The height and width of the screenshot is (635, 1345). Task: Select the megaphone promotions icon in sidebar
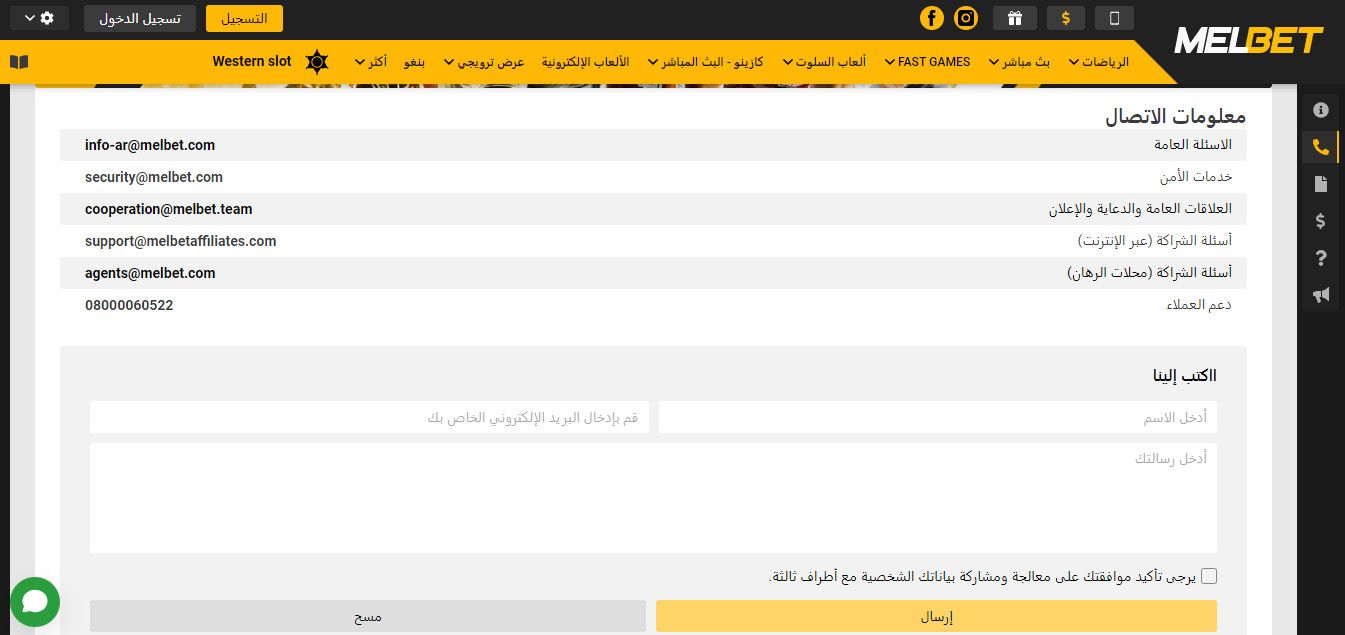(1320, 294)
